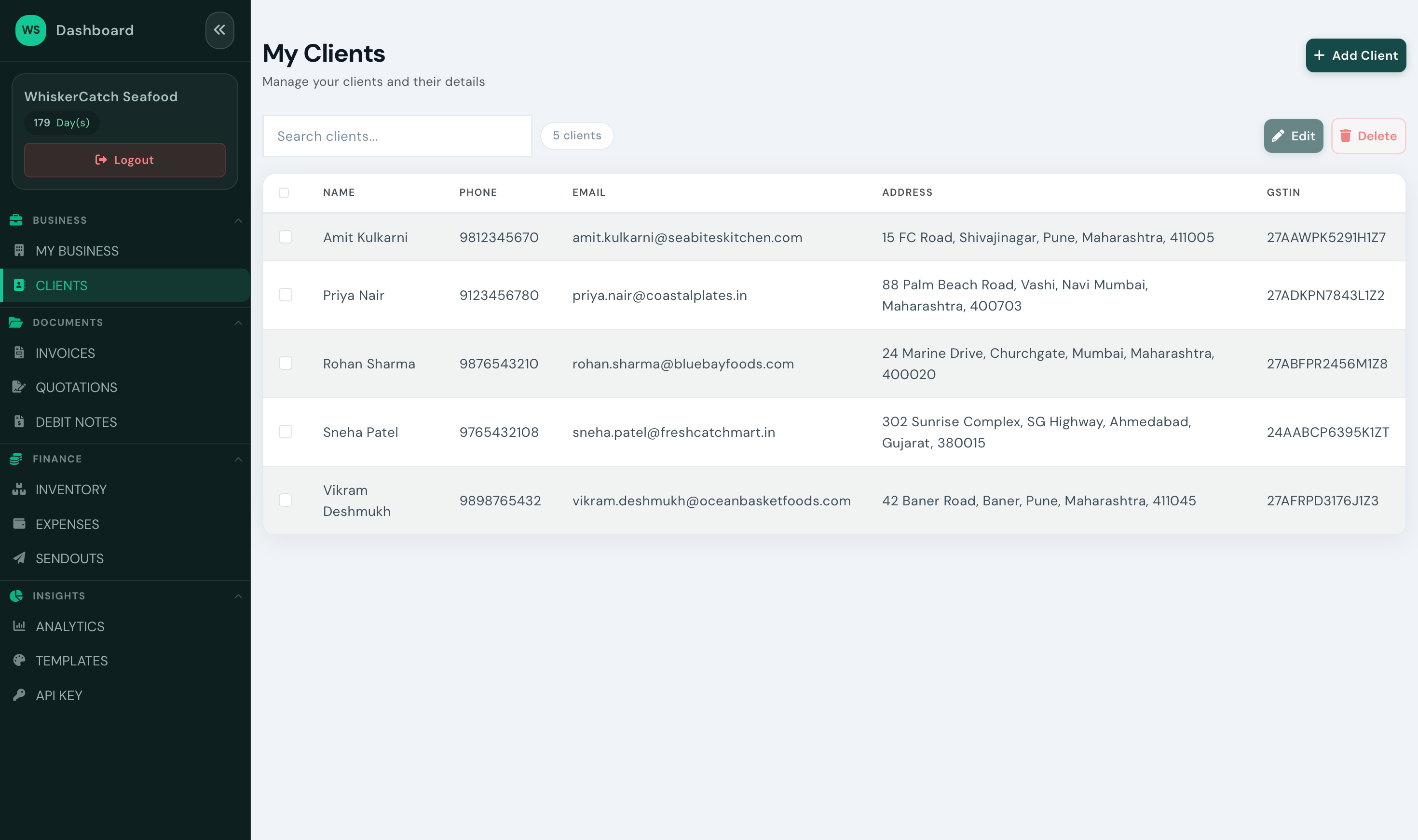Tick the row checkbox for Sneha Patel

click(x=286, y=432)
